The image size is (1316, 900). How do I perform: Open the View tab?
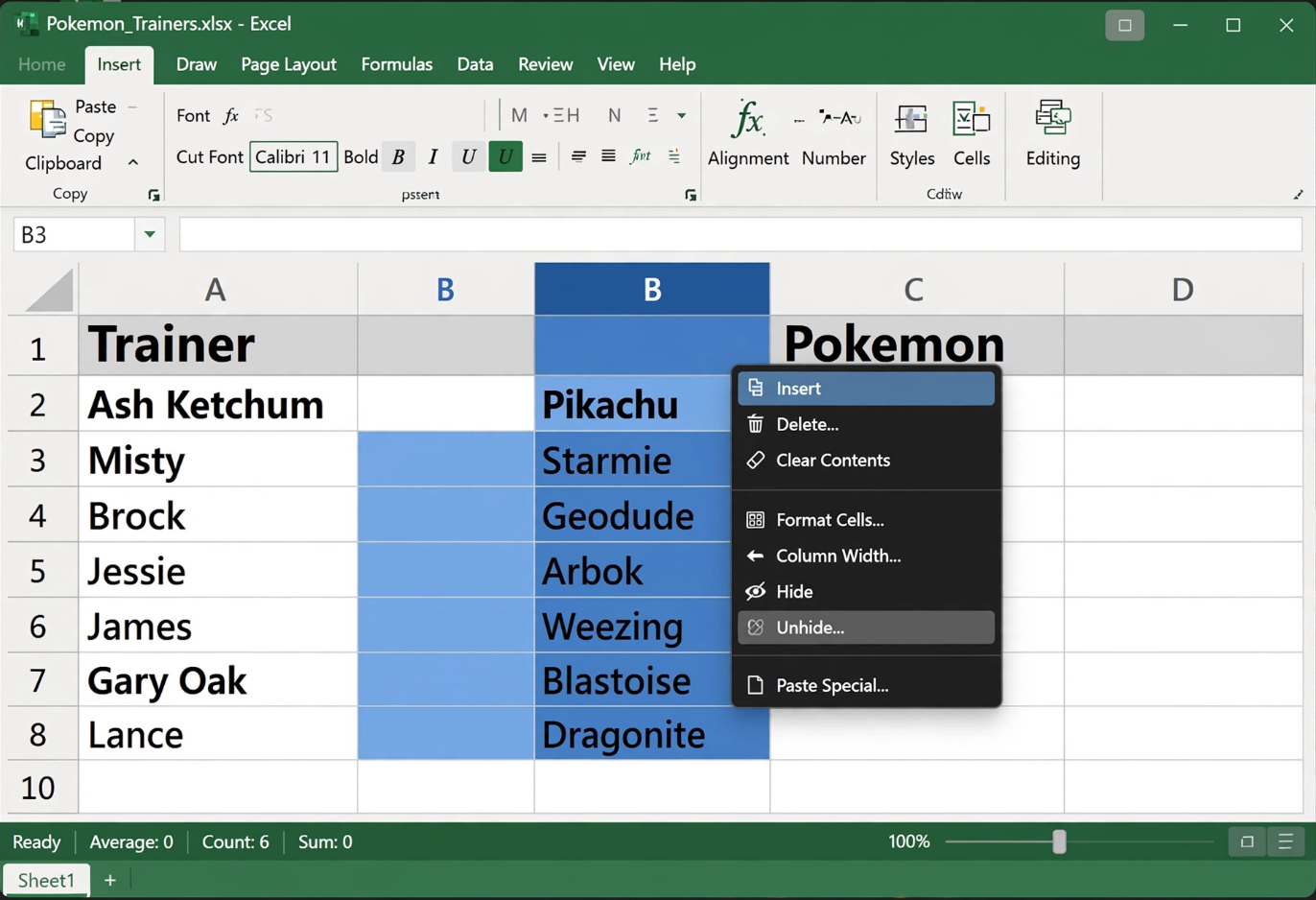coord(616,64)
